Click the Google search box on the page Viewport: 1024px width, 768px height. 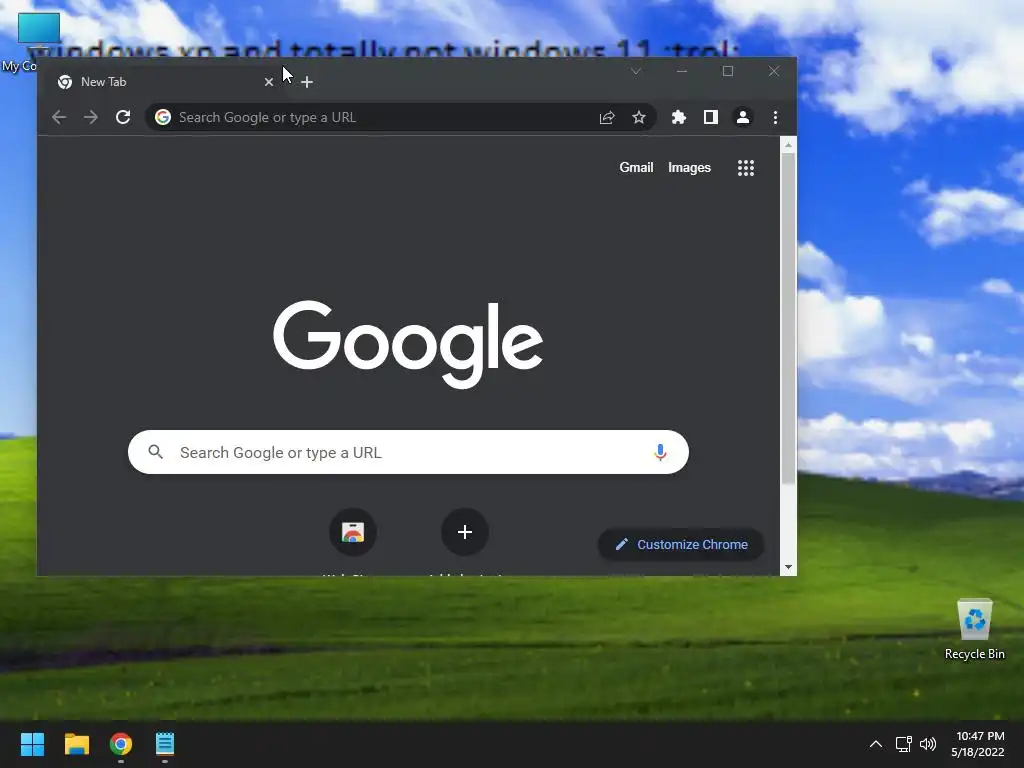pyautogui.click(x=408, y=452)
